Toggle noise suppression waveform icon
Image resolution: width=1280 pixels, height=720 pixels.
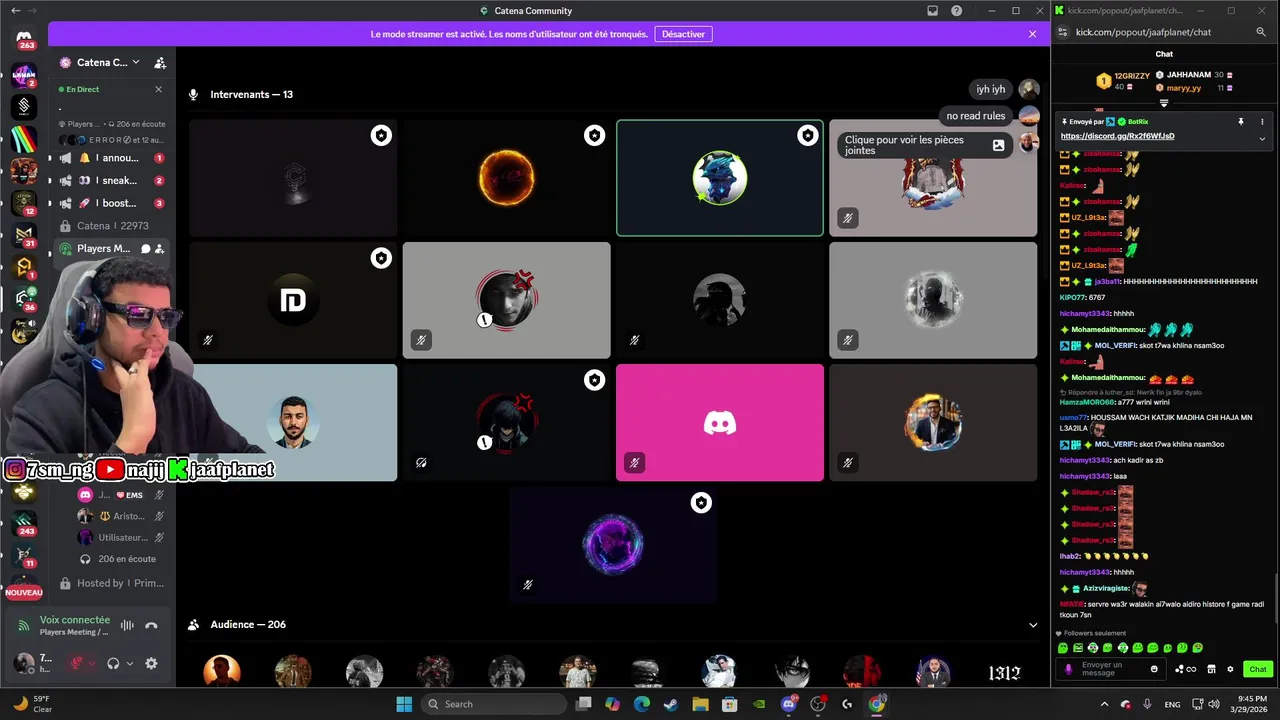pyautogui.click(x=127, y=625)
